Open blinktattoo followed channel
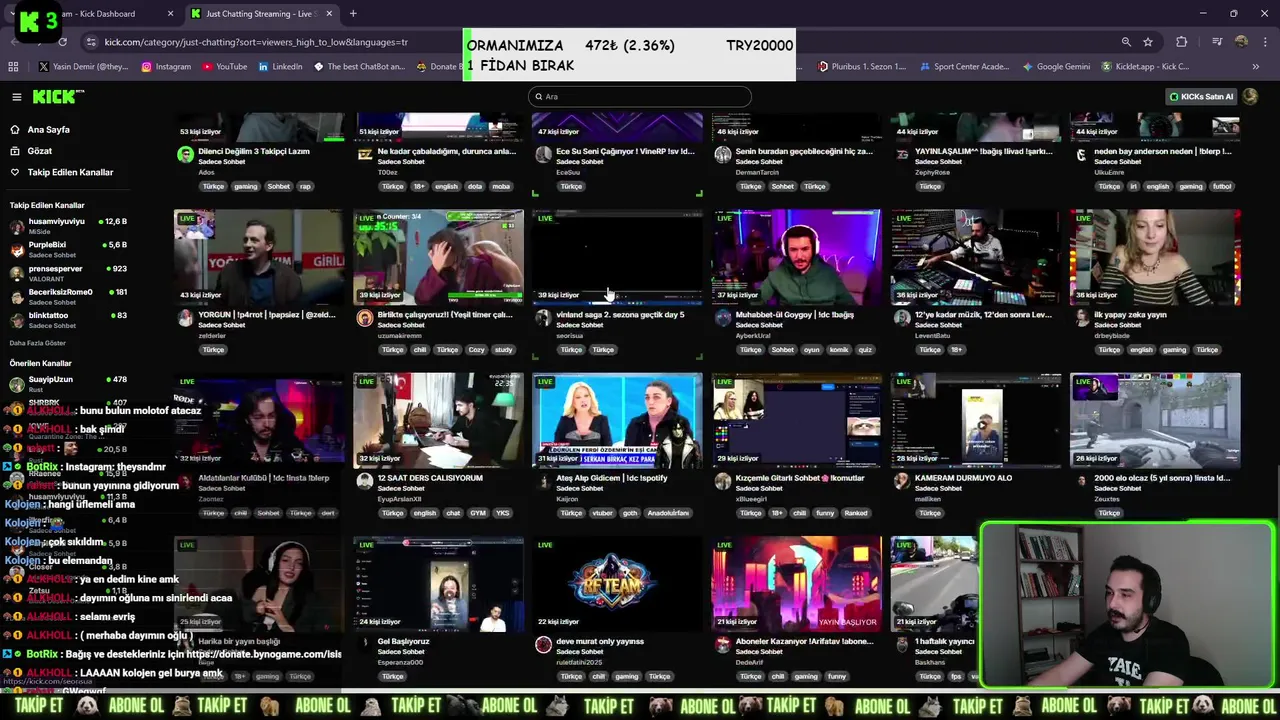 pyautogui.click(x=68, y=320)
